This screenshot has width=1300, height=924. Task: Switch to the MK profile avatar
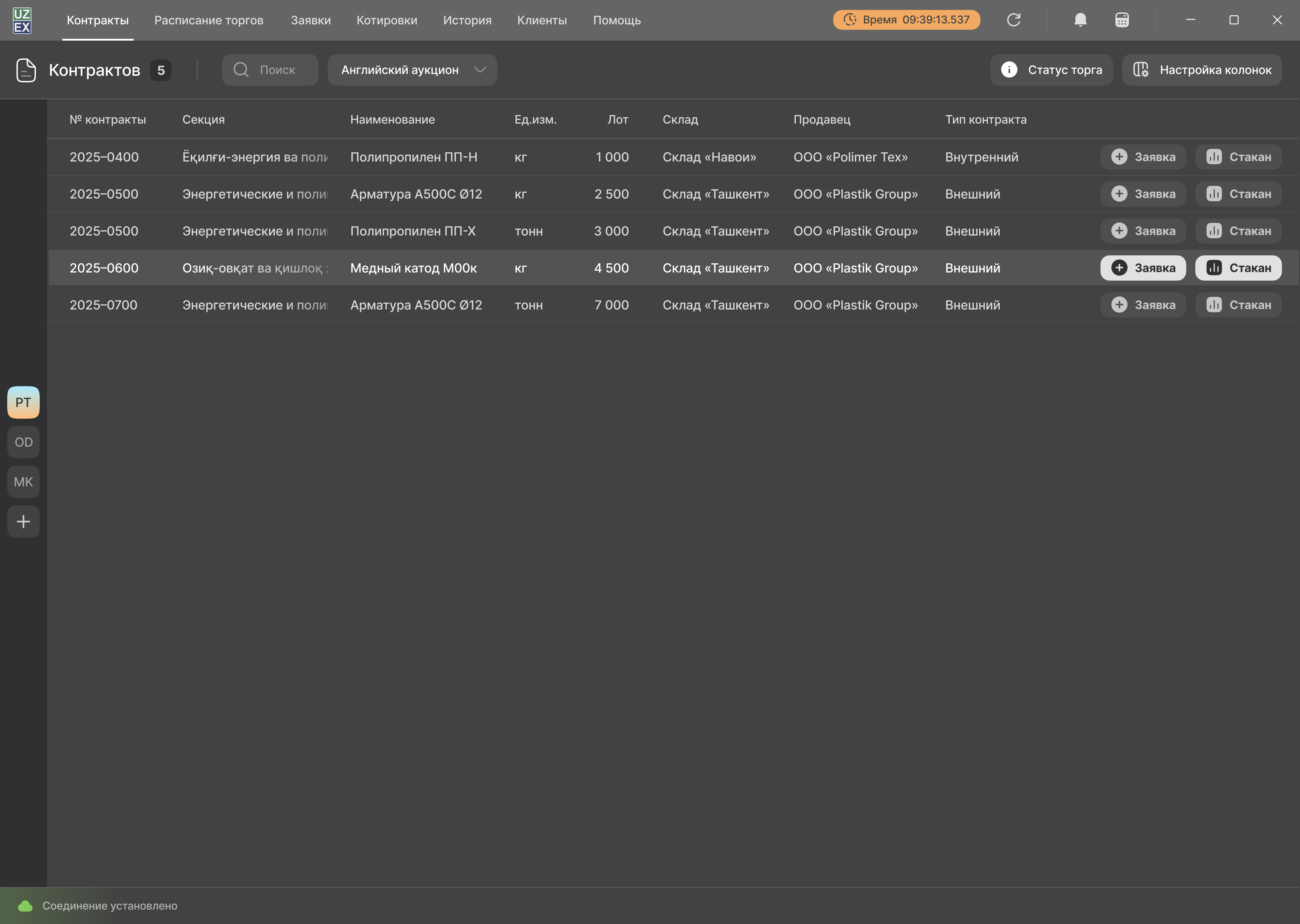[x=23, y=482]
